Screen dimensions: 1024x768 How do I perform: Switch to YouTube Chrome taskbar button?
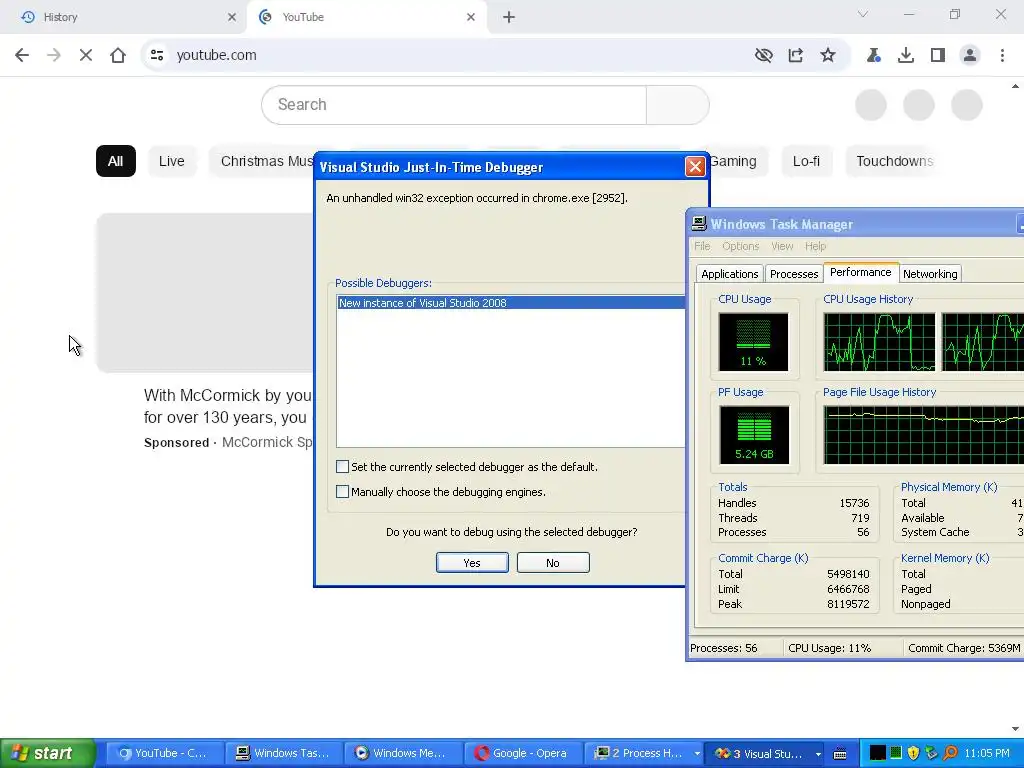[163, 754]
